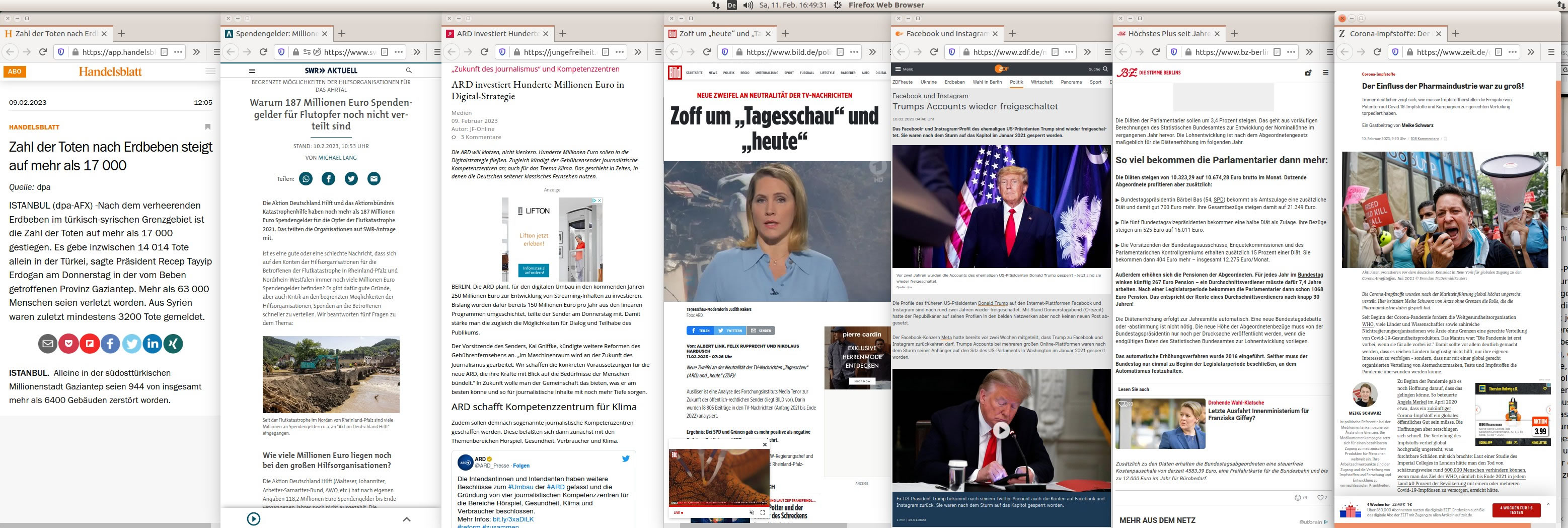Image resolution: width=1568 pixels, height=528 pixels.
Task: Share SWR article on Twitter
Action: [351, 178]
